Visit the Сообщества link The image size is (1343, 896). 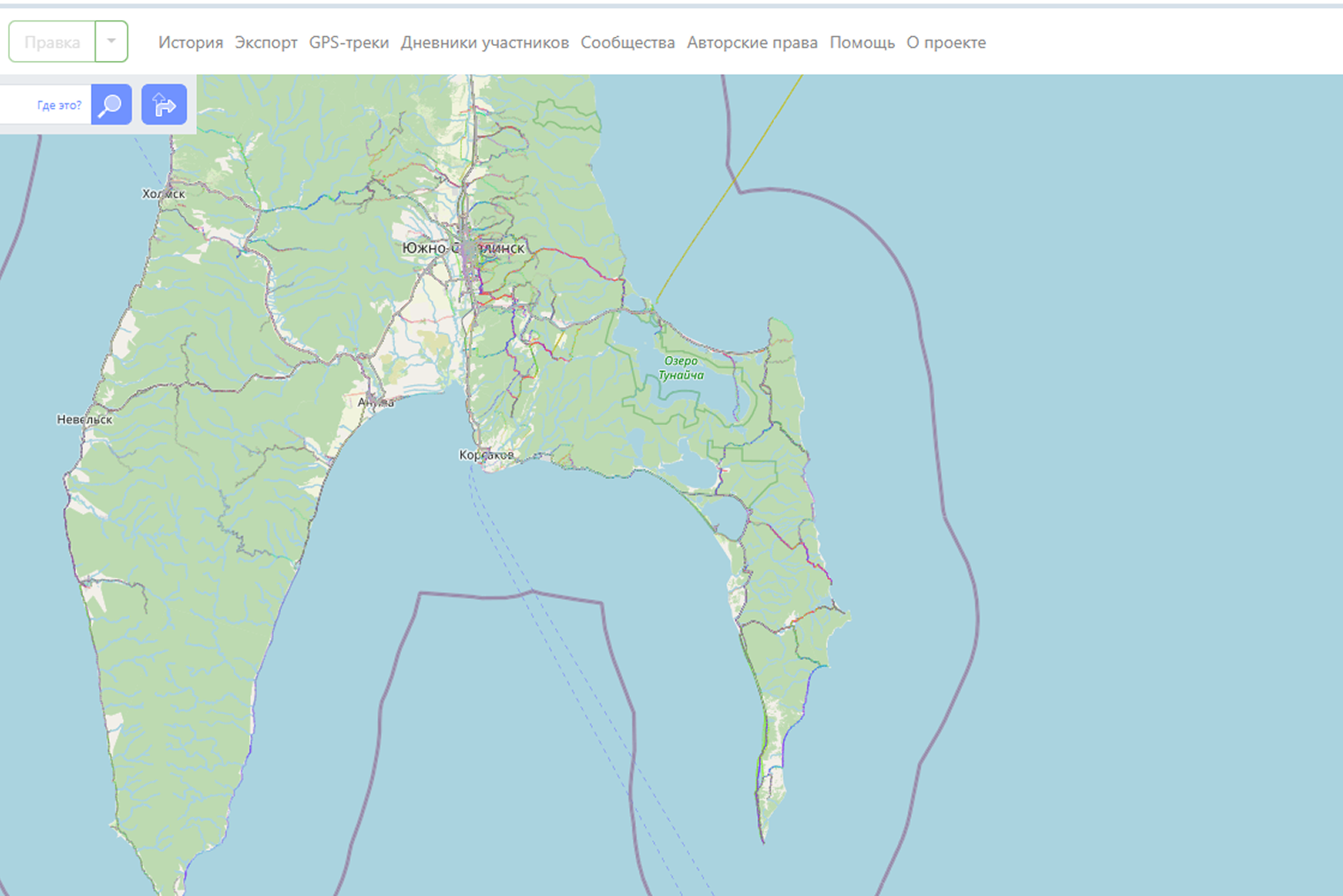pos(626,42)
